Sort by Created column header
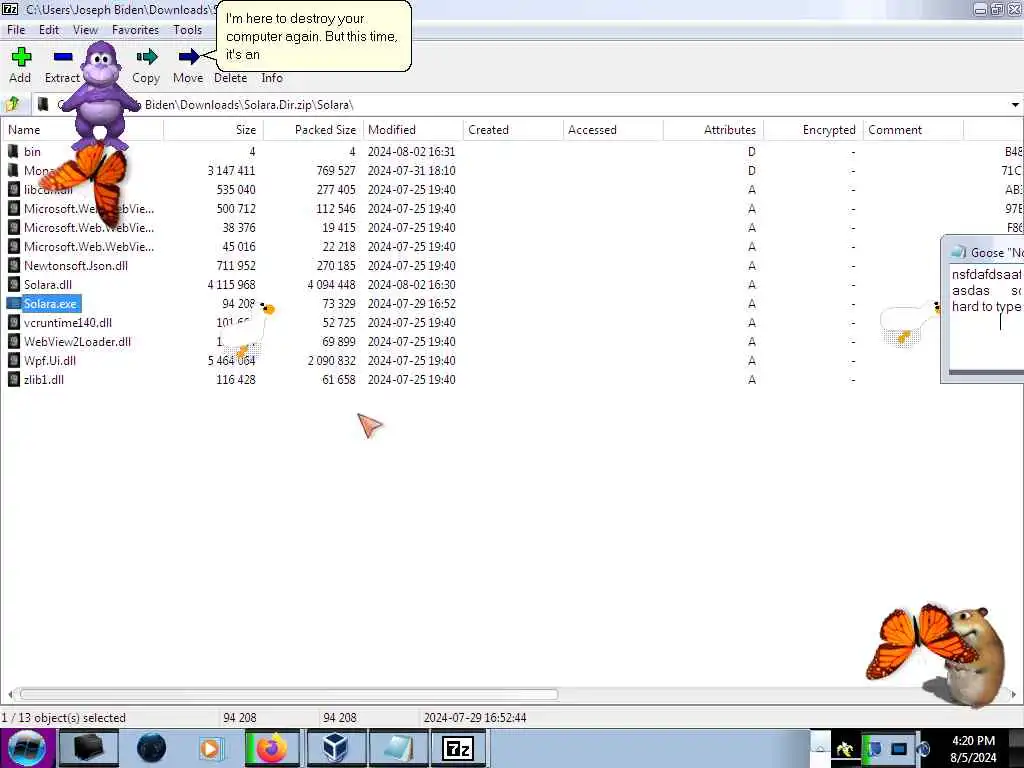 tap(513, 130)
